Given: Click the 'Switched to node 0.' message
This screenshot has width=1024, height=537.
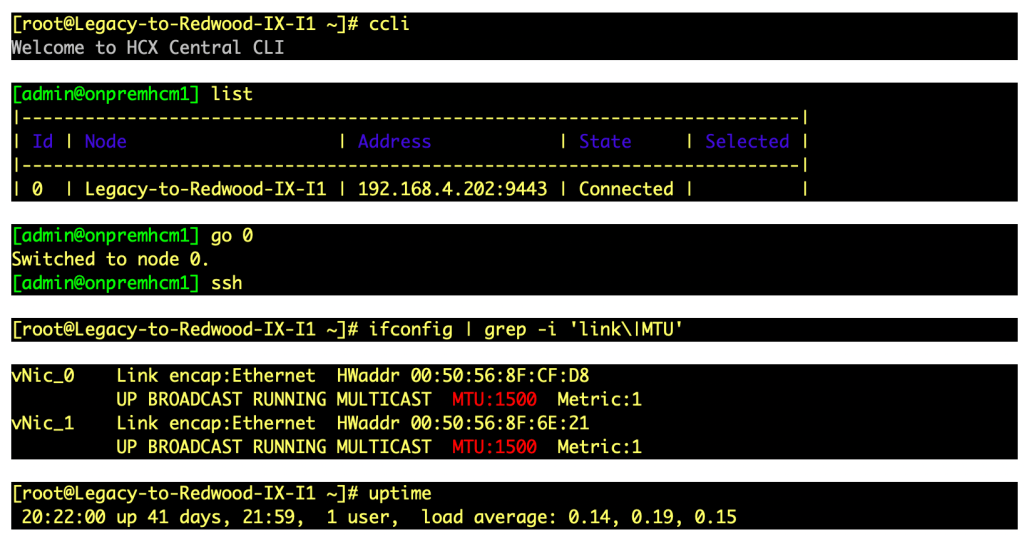Looking at the screenshot, I should tap(111, 259).
